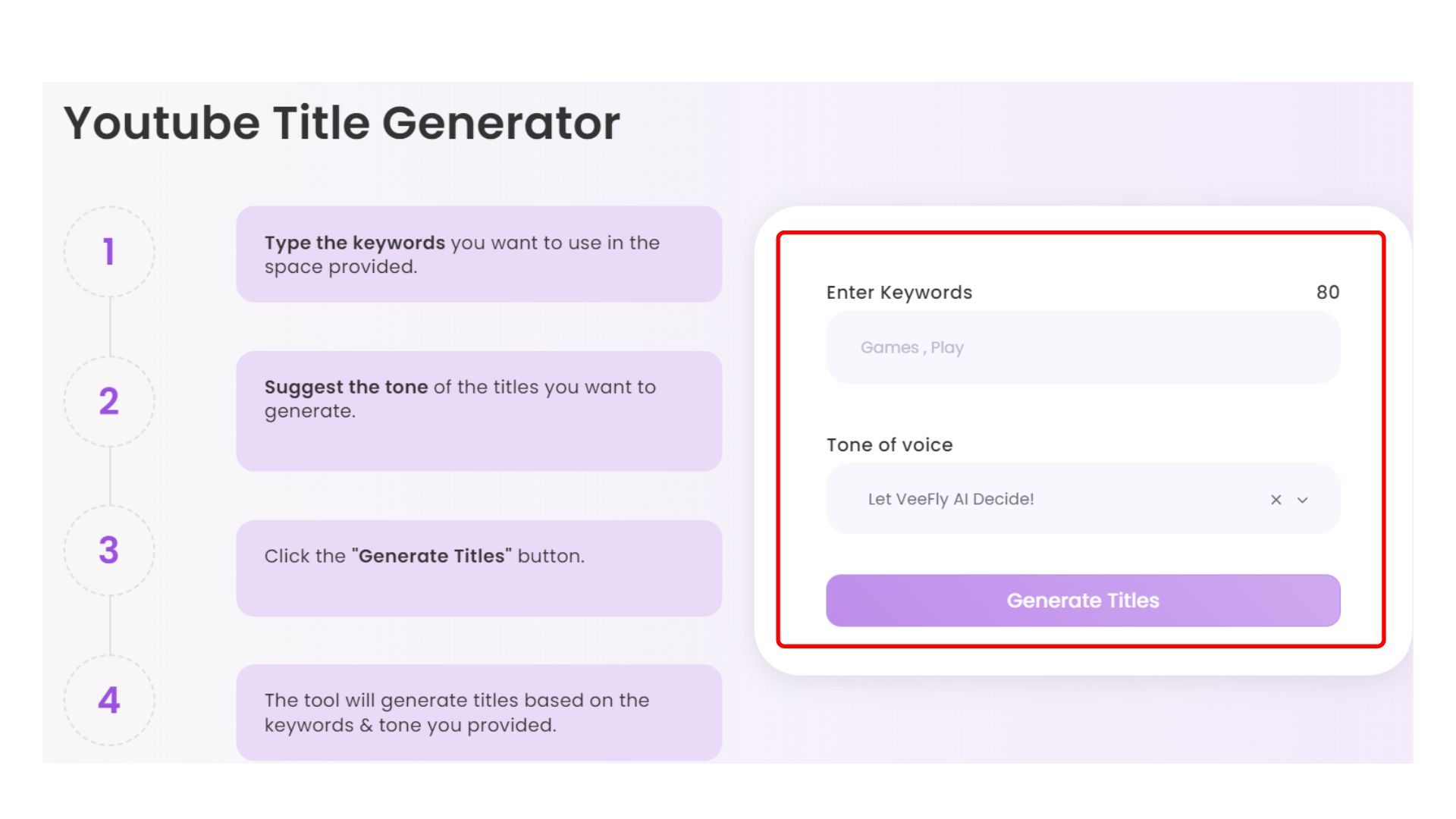Click the step 4 number circle
Image resolution: width=1456 pixels, height=819 pixels.
click(x=109, y=700)
